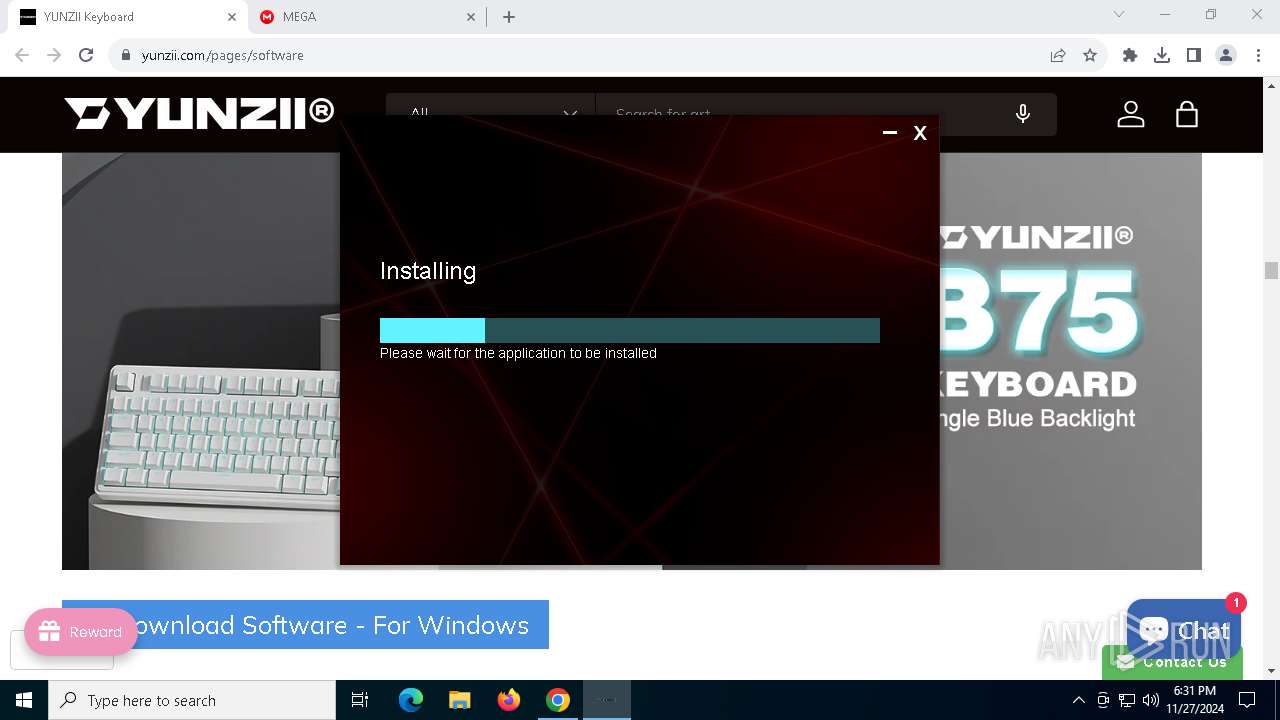Open a new browser tab

pos(509,17)
